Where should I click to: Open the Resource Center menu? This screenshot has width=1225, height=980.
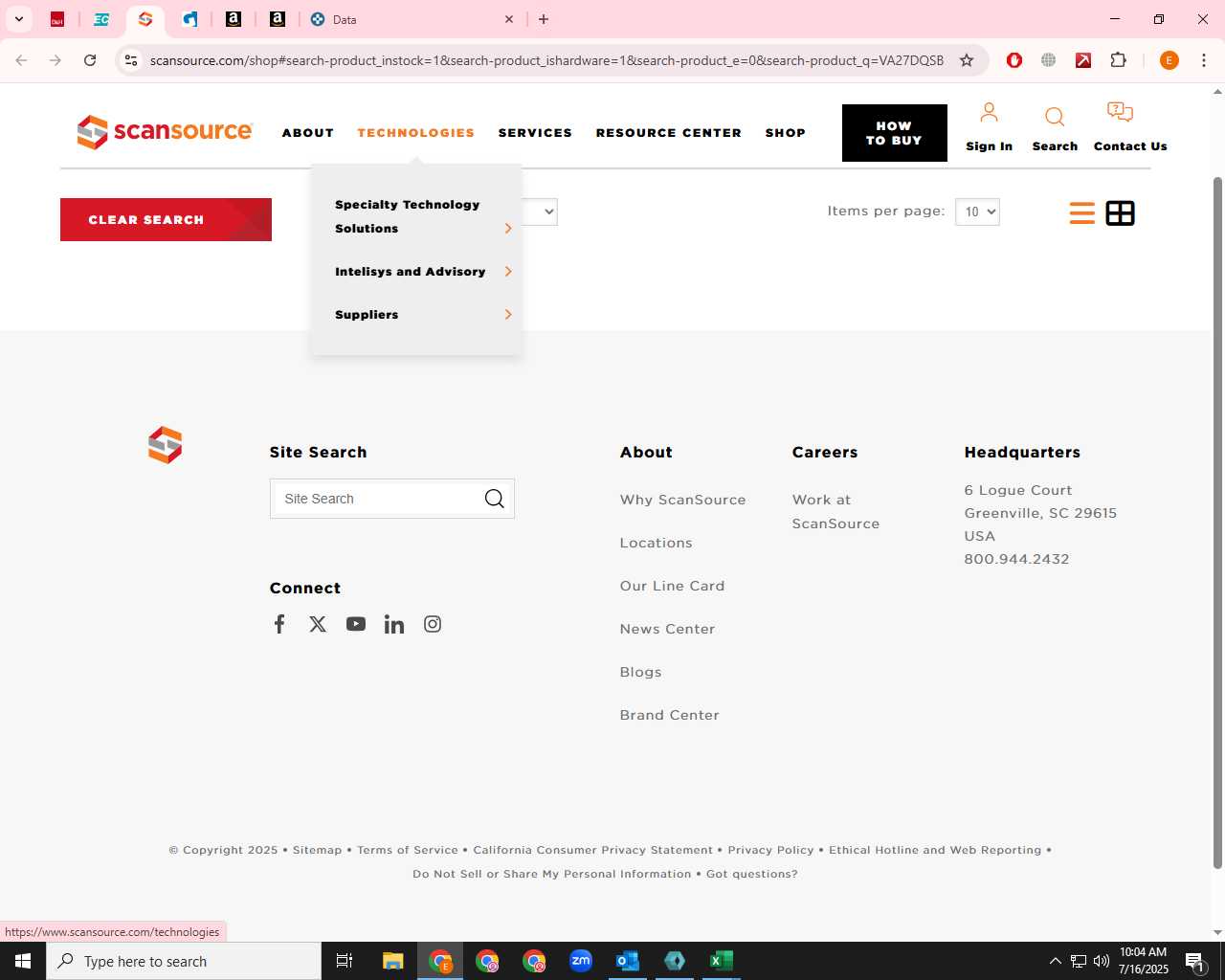669,133
